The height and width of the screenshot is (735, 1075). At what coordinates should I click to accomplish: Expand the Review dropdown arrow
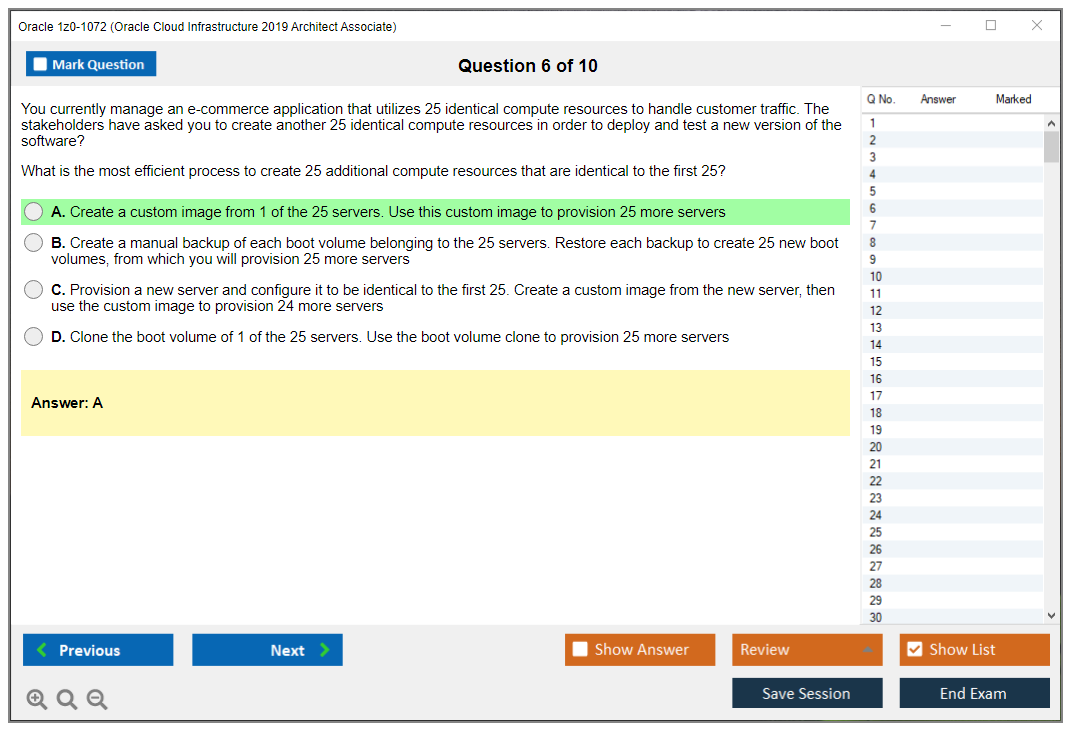tap(867, 650)
